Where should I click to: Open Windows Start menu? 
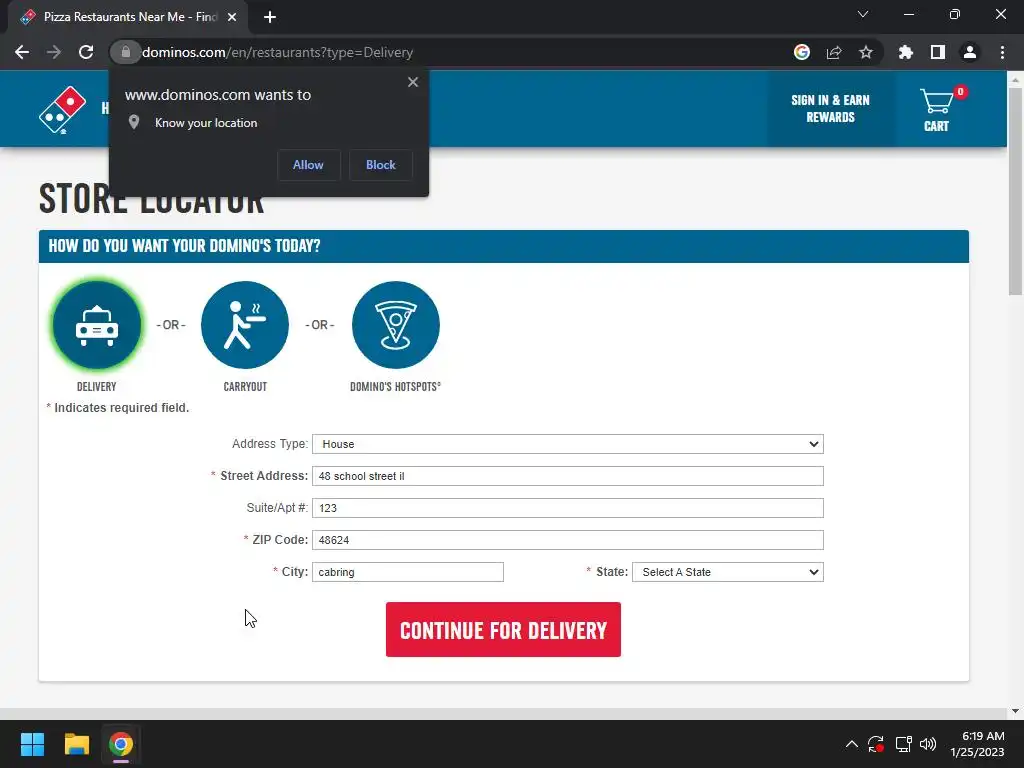pos(32,744)
